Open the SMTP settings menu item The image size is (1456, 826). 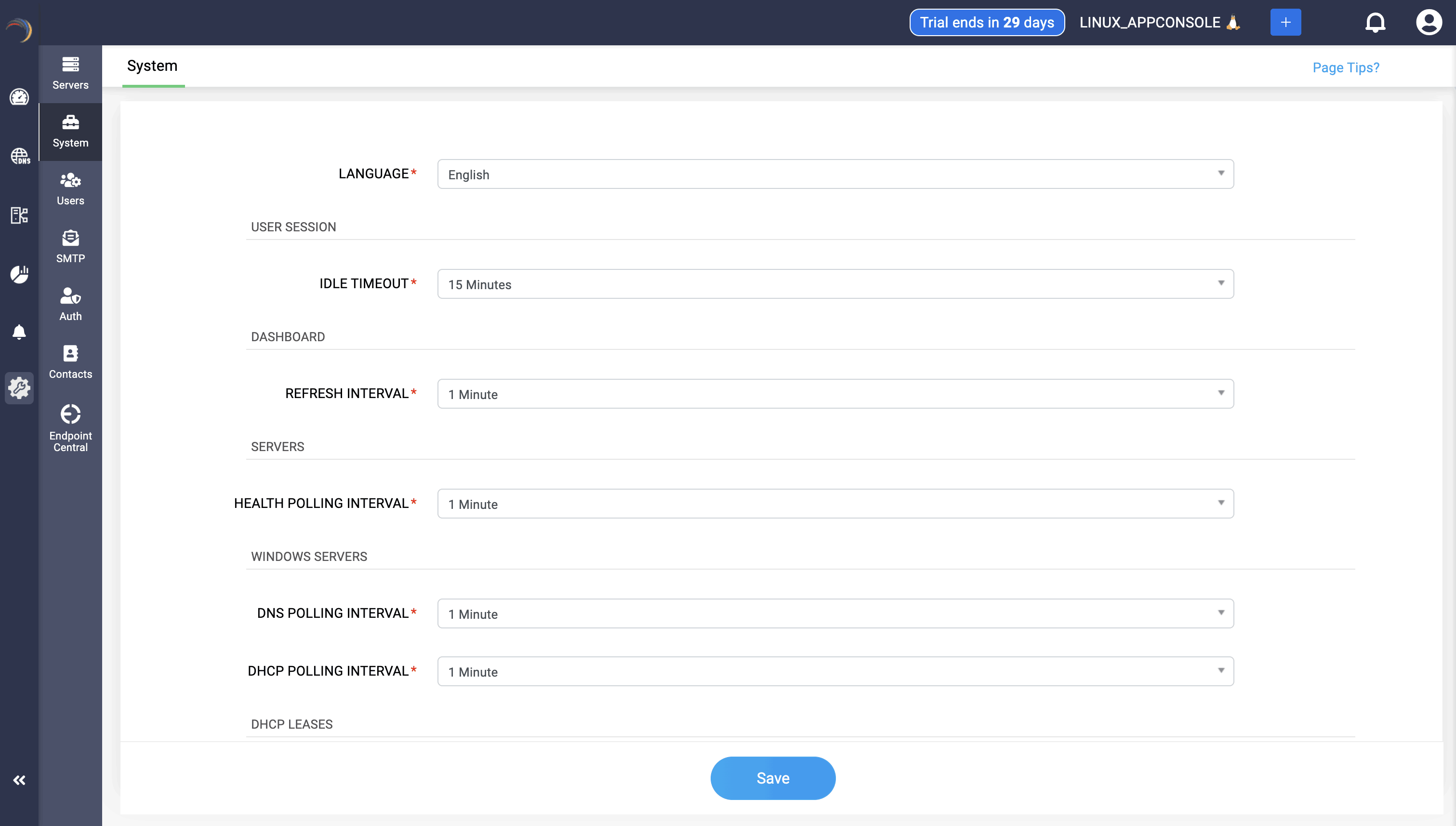pos(70,247)
